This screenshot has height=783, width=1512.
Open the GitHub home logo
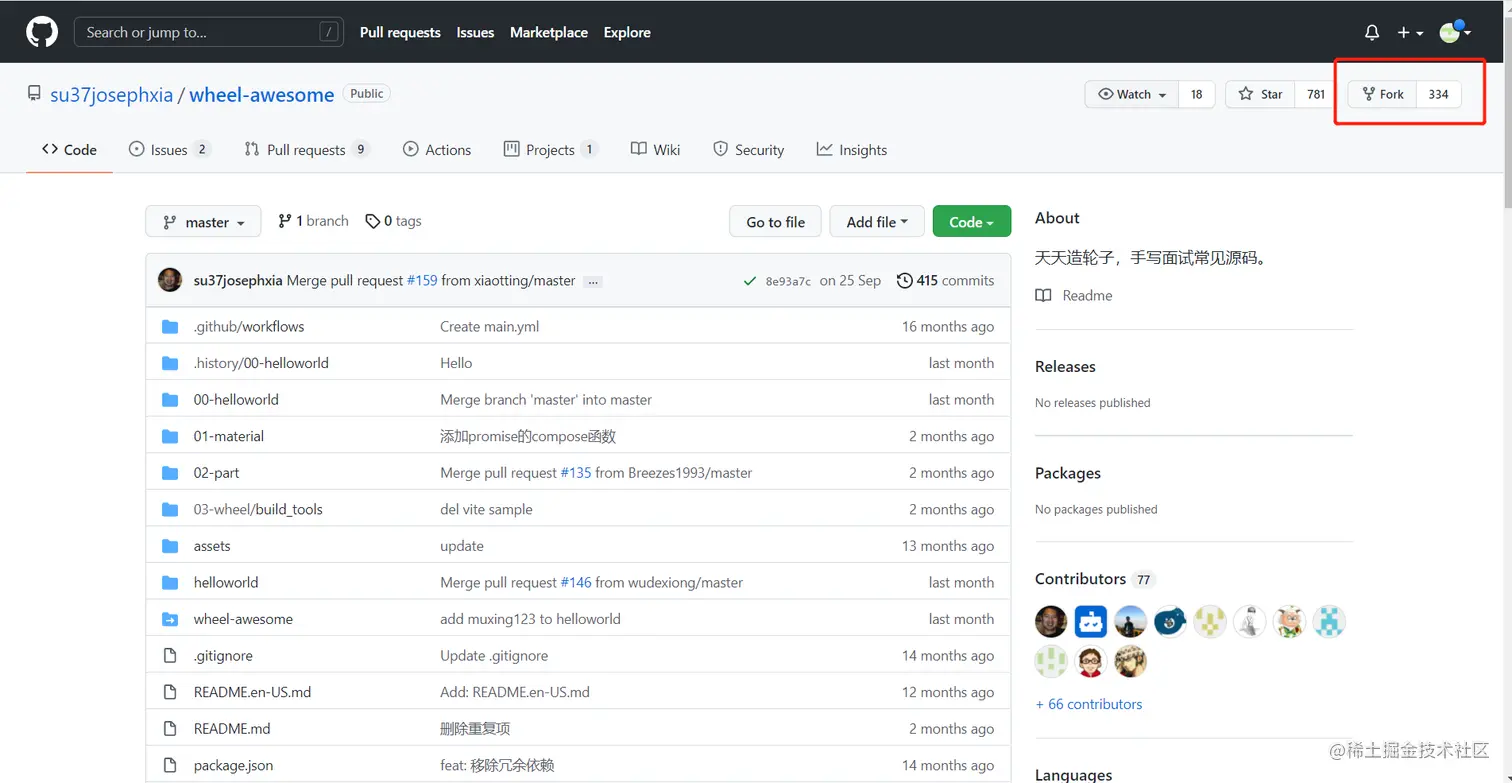42,32
